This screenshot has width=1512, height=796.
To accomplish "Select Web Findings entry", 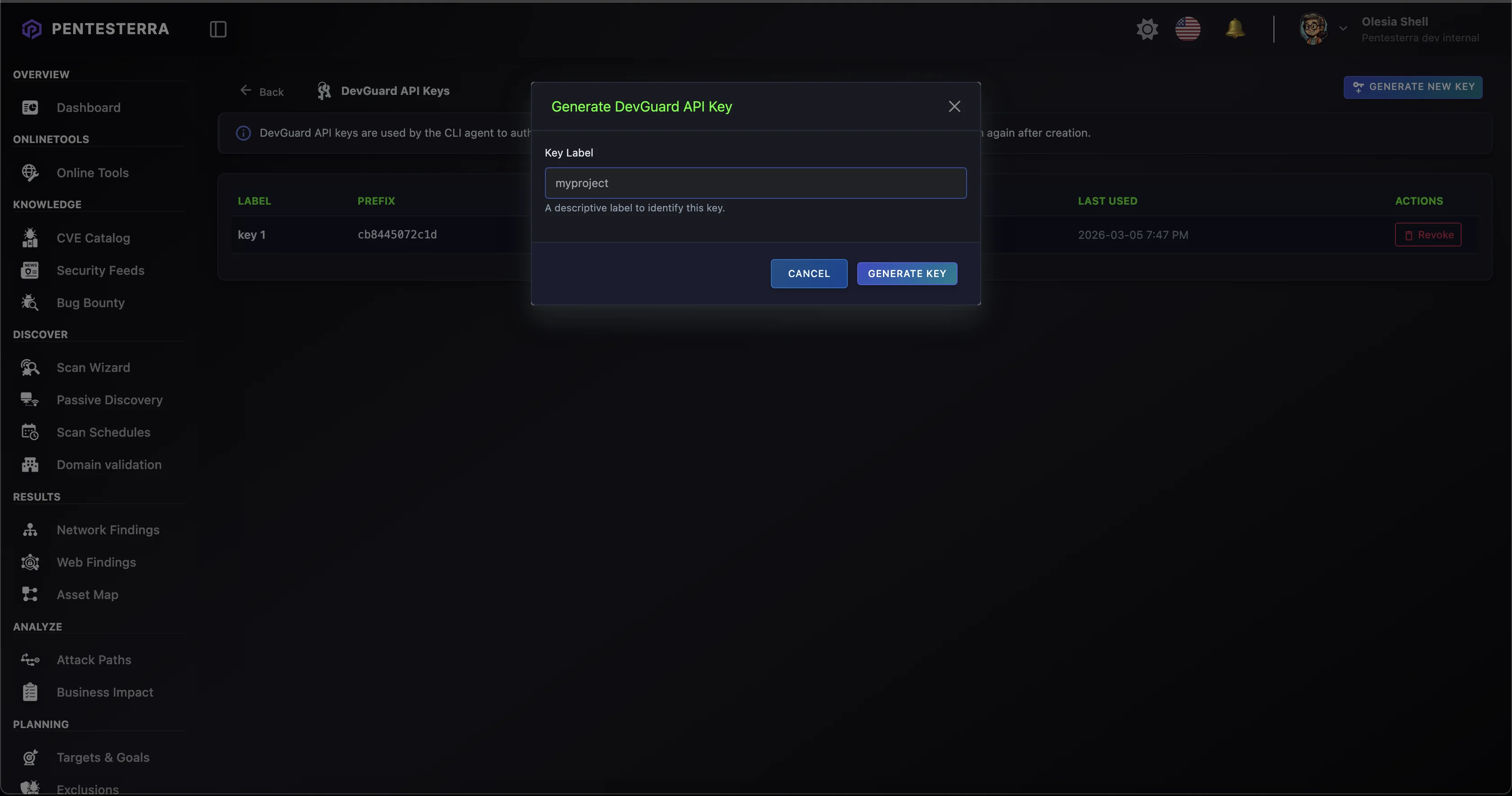I will click(x=96, y=562).
